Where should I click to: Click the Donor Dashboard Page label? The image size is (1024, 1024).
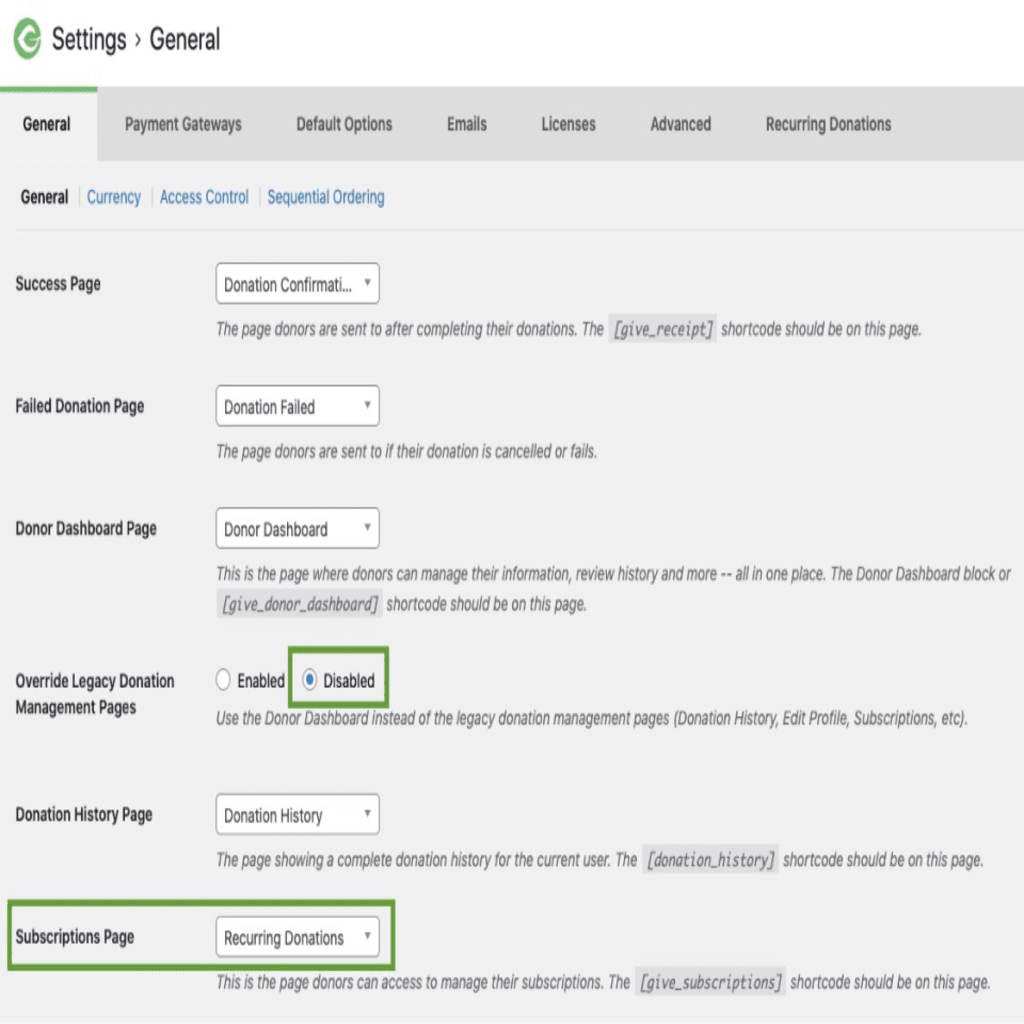tap(86, 528)
